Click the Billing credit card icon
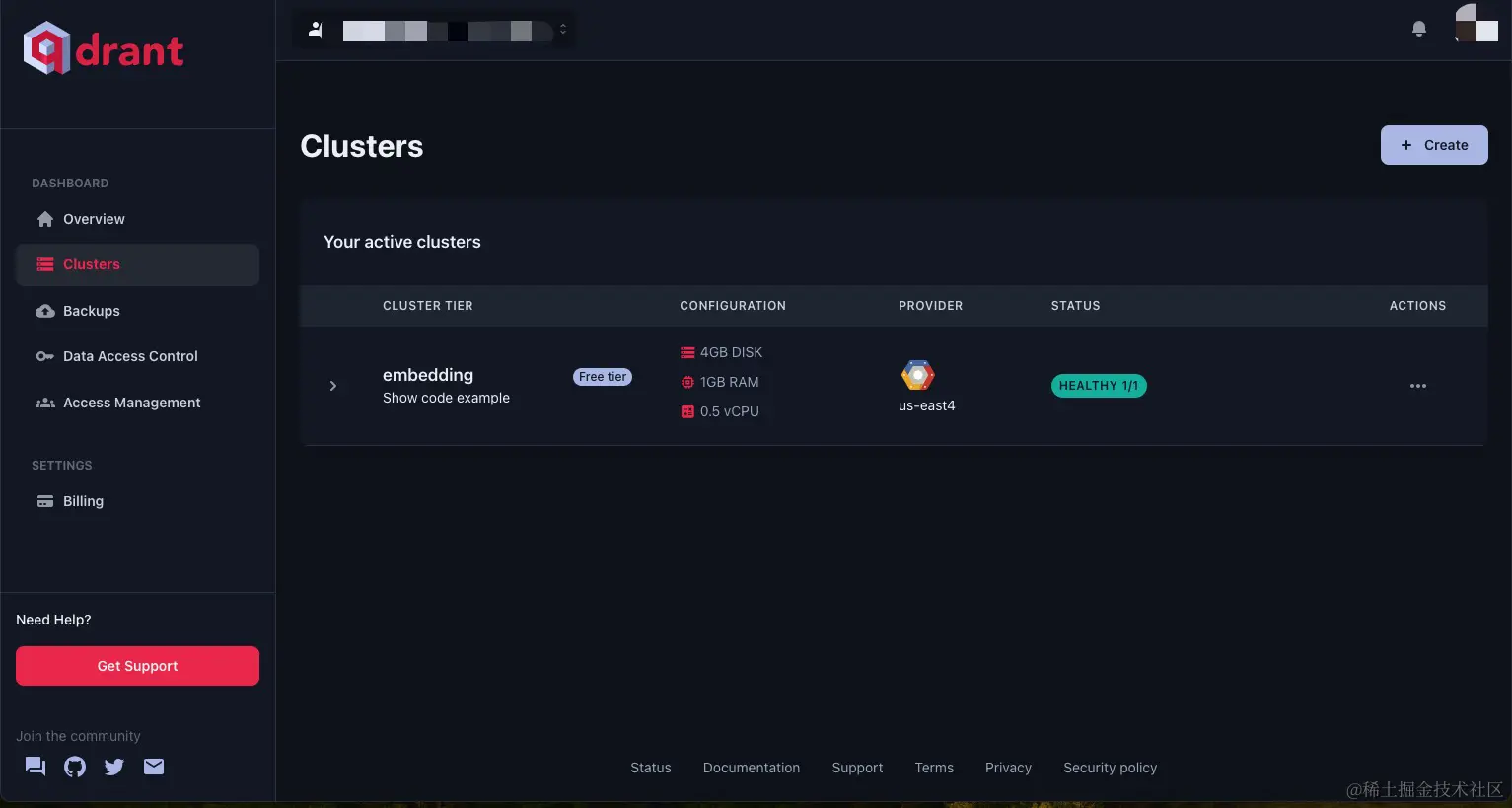1512x808 pixels. pyautogui.click(x=45, y=500)
